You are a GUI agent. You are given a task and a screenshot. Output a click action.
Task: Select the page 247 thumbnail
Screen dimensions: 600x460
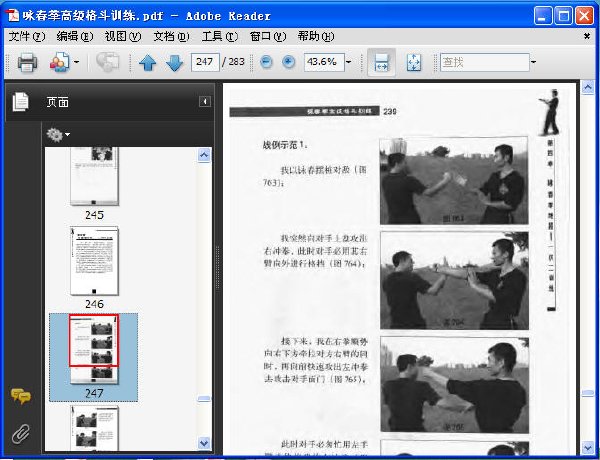pos(94,349)
